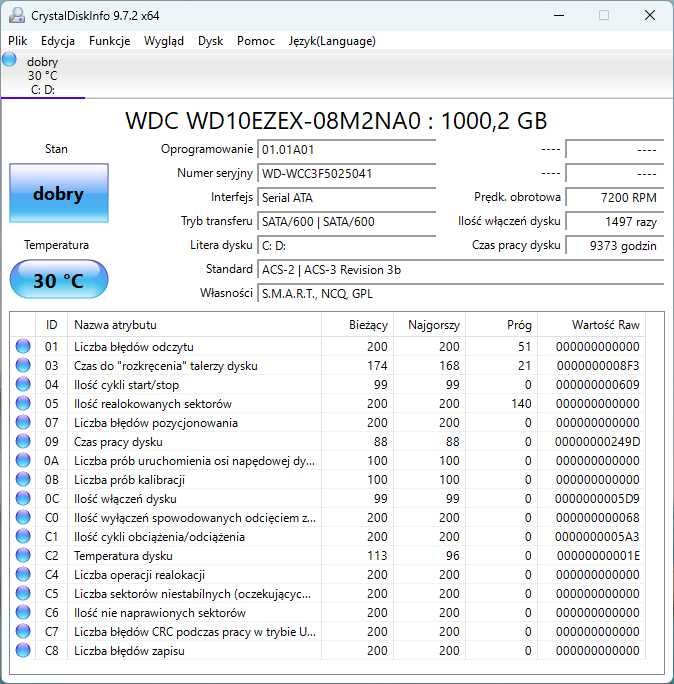Click the Własności field S.M.A.R.T., NCQ, GPL
674x684 pixels.
(x=461, y=294)
